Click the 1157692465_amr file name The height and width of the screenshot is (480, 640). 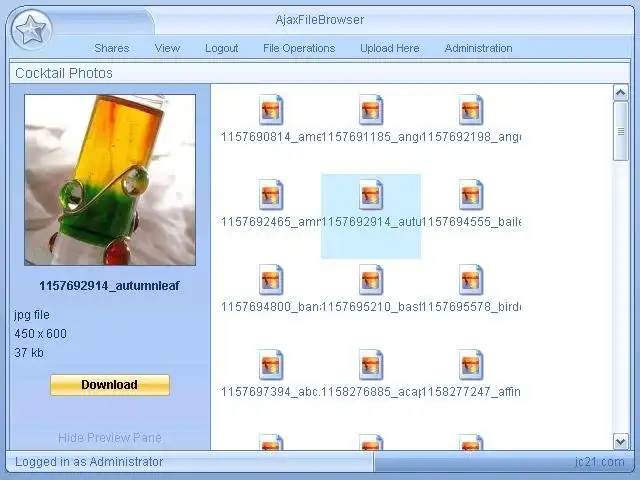[271, 222]
